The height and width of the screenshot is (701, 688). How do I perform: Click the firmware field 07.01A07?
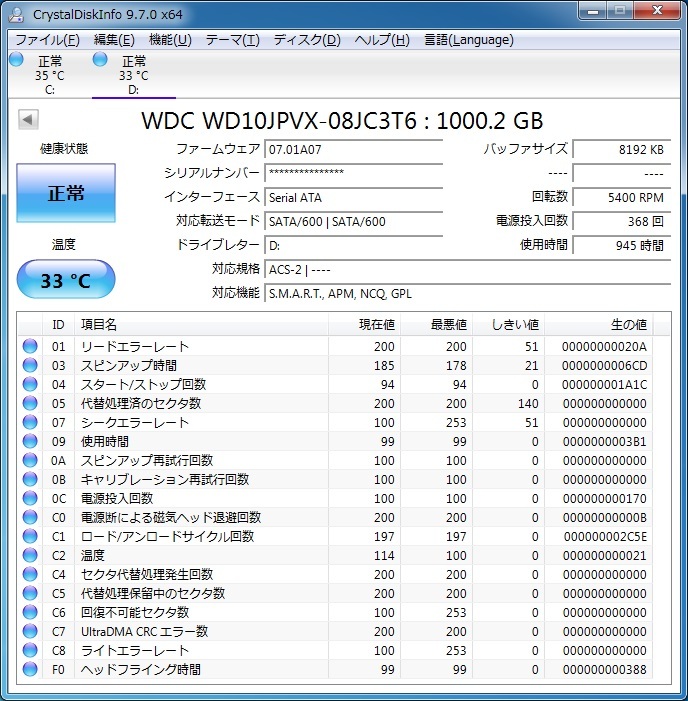[x=353, y=149]
